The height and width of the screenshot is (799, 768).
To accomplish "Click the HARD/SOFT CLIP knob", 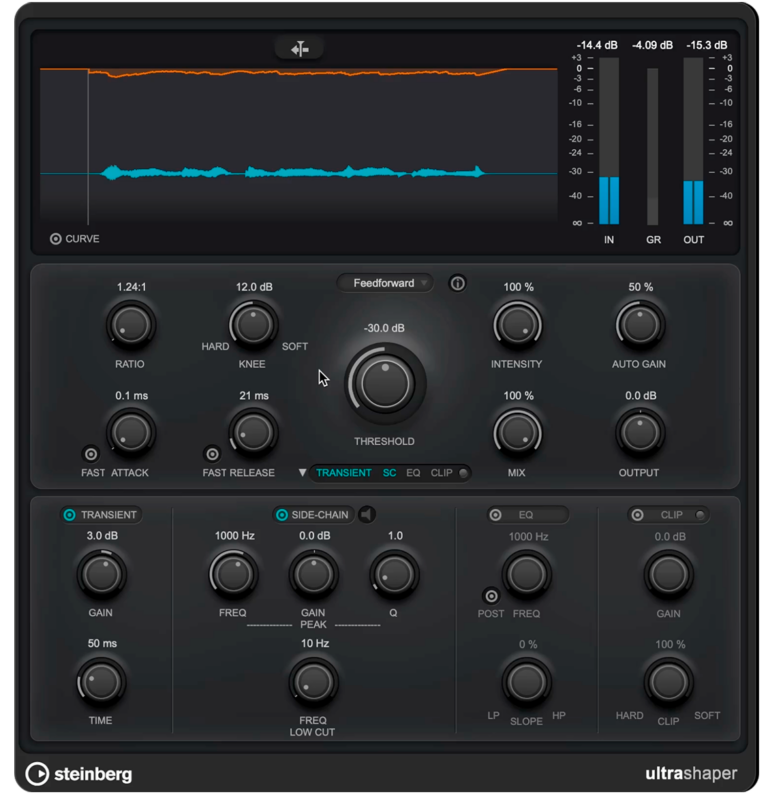I will click(x=669, y=682).
